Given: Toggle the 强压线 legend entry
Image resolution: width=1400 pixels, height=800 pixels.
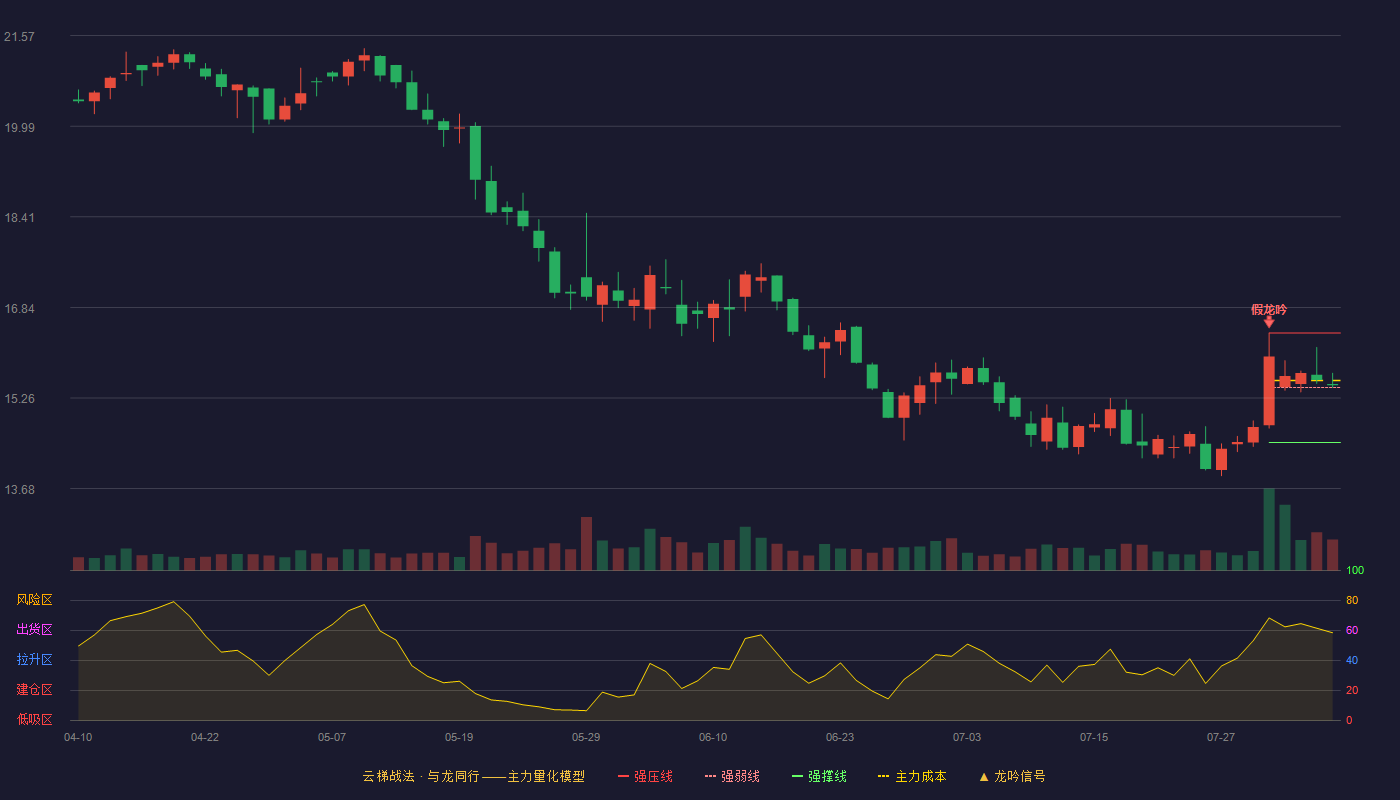Looking at the screenshot, I should 645,776.
